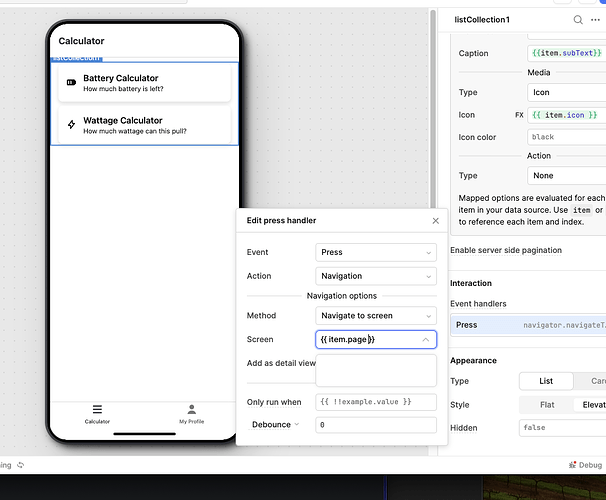Open the Media Type dropdown set to Icon
606x500 pixels.
[x=567, y=92]
